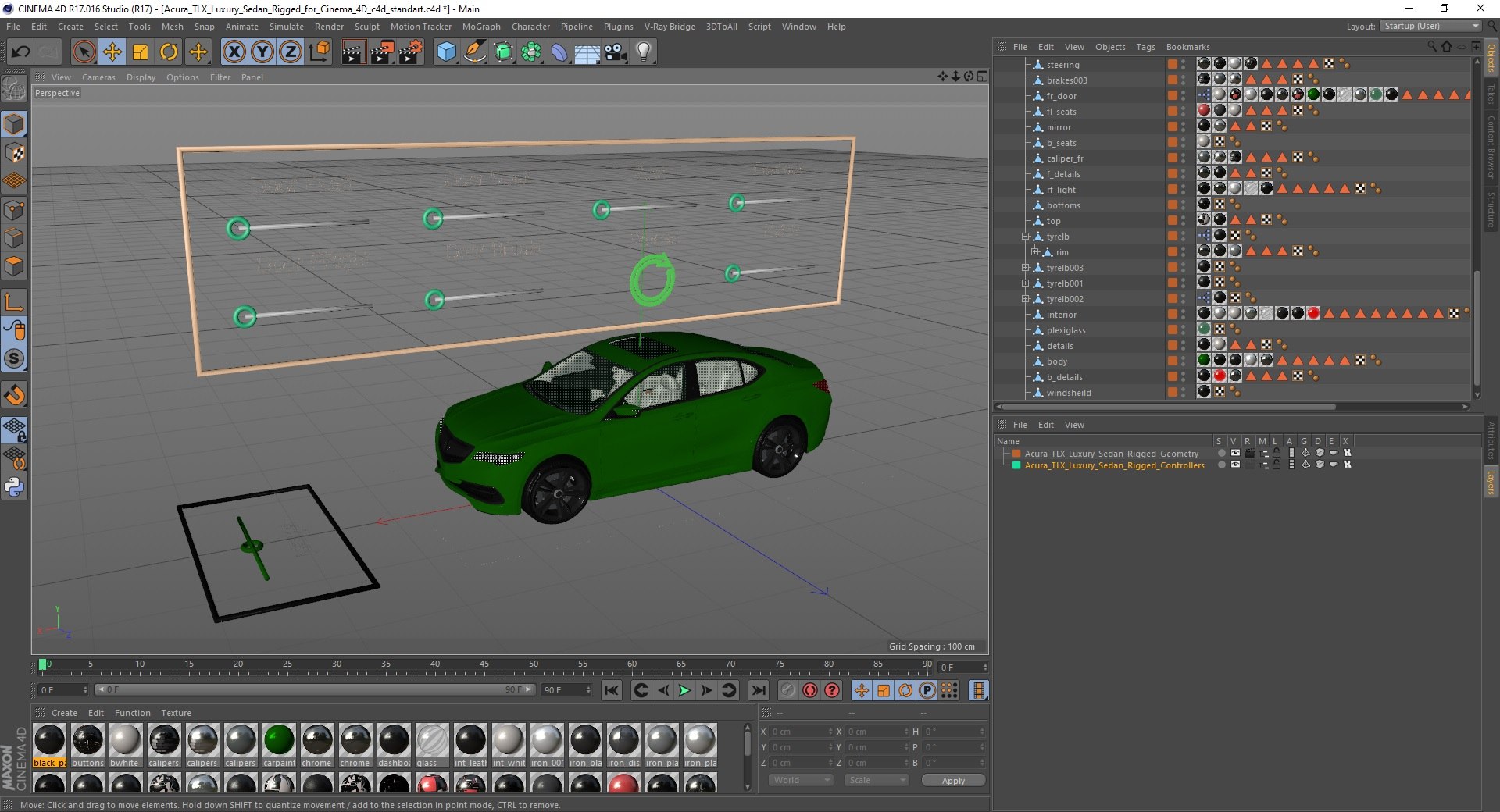Toggle Autokeying red button
This screenshot has width=1500, height=812.
click(x=810, y=690)
